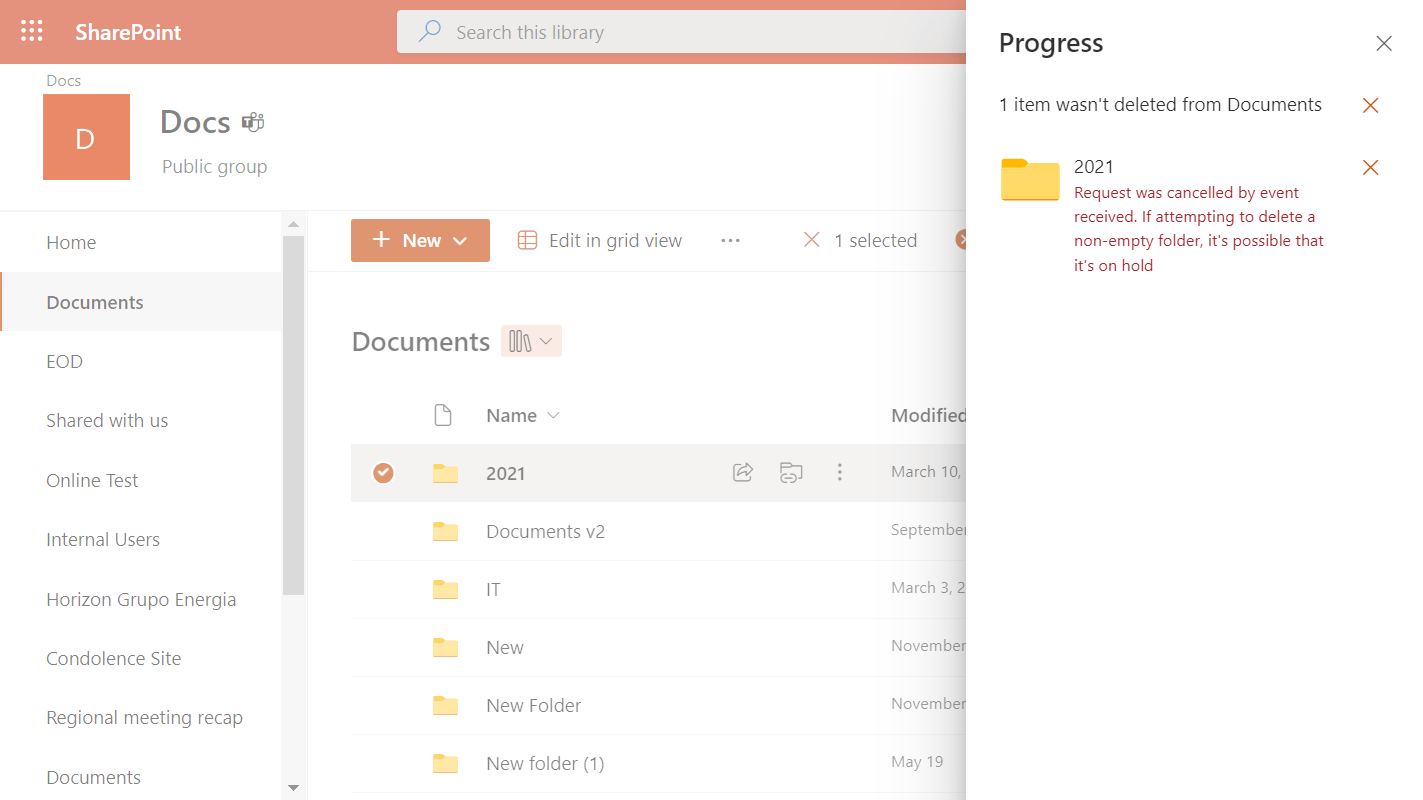
Task: Open the SharePoint app launcher waffle icon
Action: coord(31,31)
